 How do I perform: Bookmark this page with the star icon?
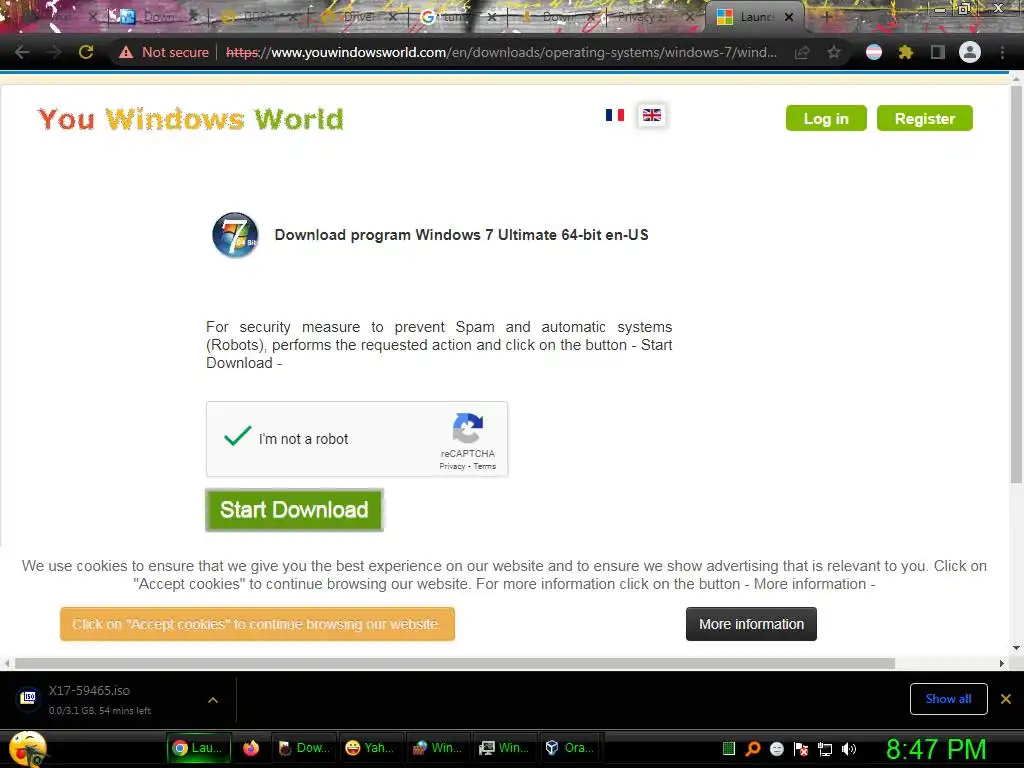click(x=834, y=52)
